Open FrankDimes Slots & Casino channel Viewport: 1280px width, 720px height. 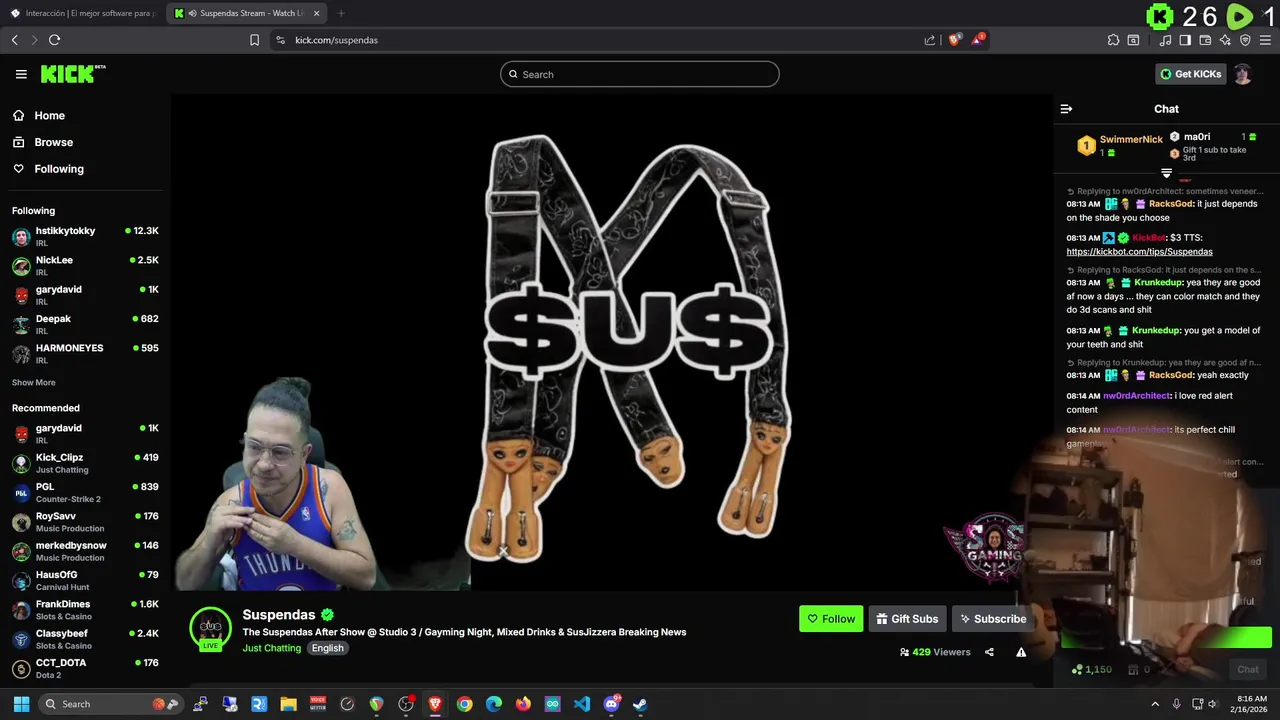click(85, 610)
